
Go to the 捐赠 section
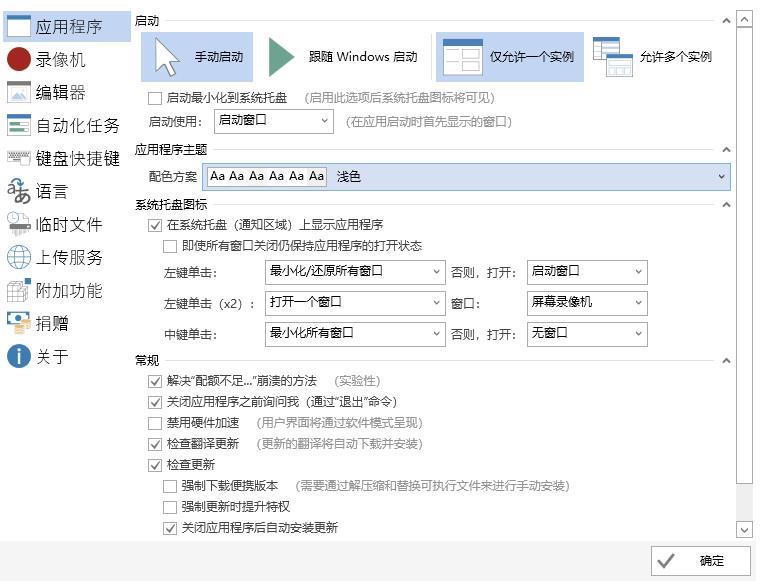point(52,323)
